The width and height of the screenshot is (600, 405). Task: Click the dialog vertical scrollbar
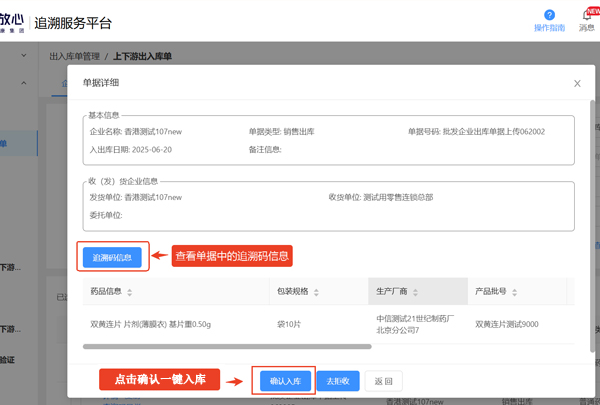[x=592, y=226]
